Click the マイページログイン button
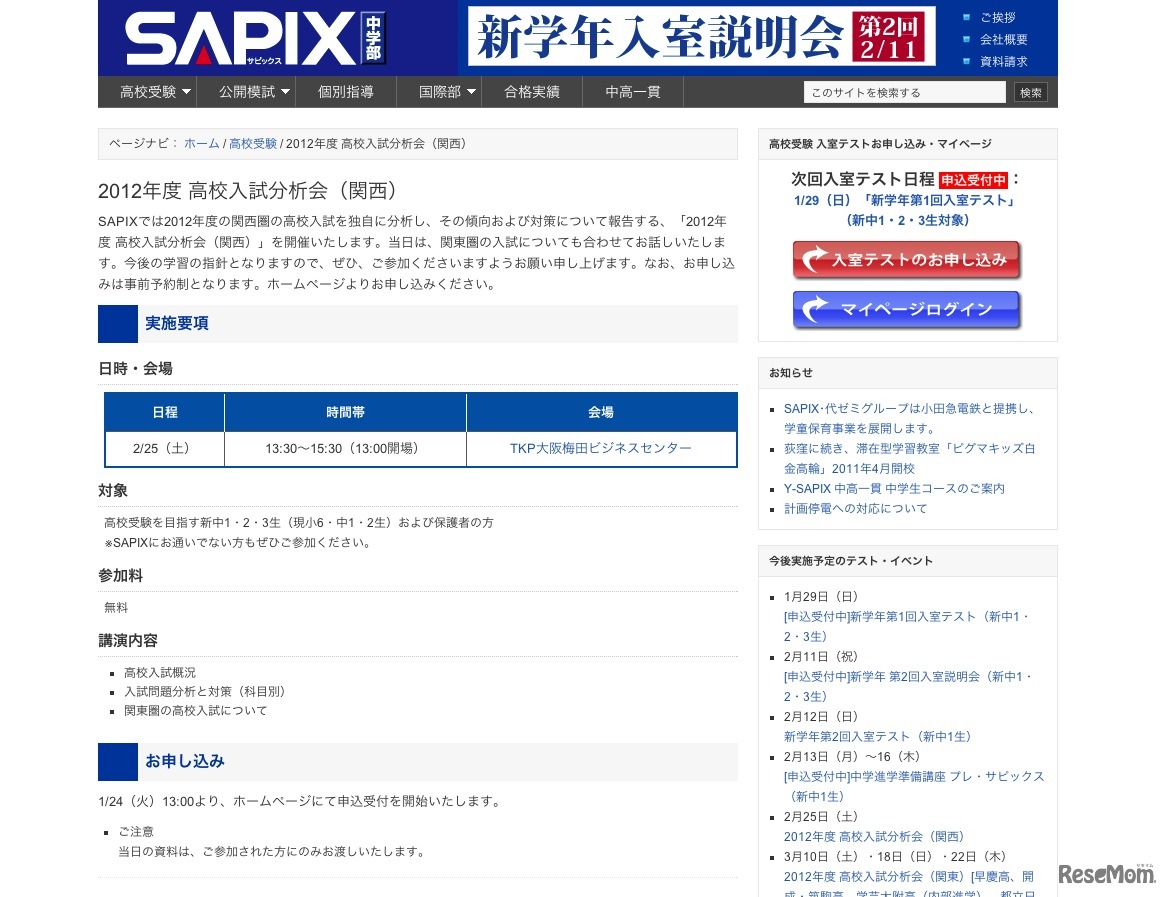Viewport: 1169px width, 897px height. tap(906, 310)
